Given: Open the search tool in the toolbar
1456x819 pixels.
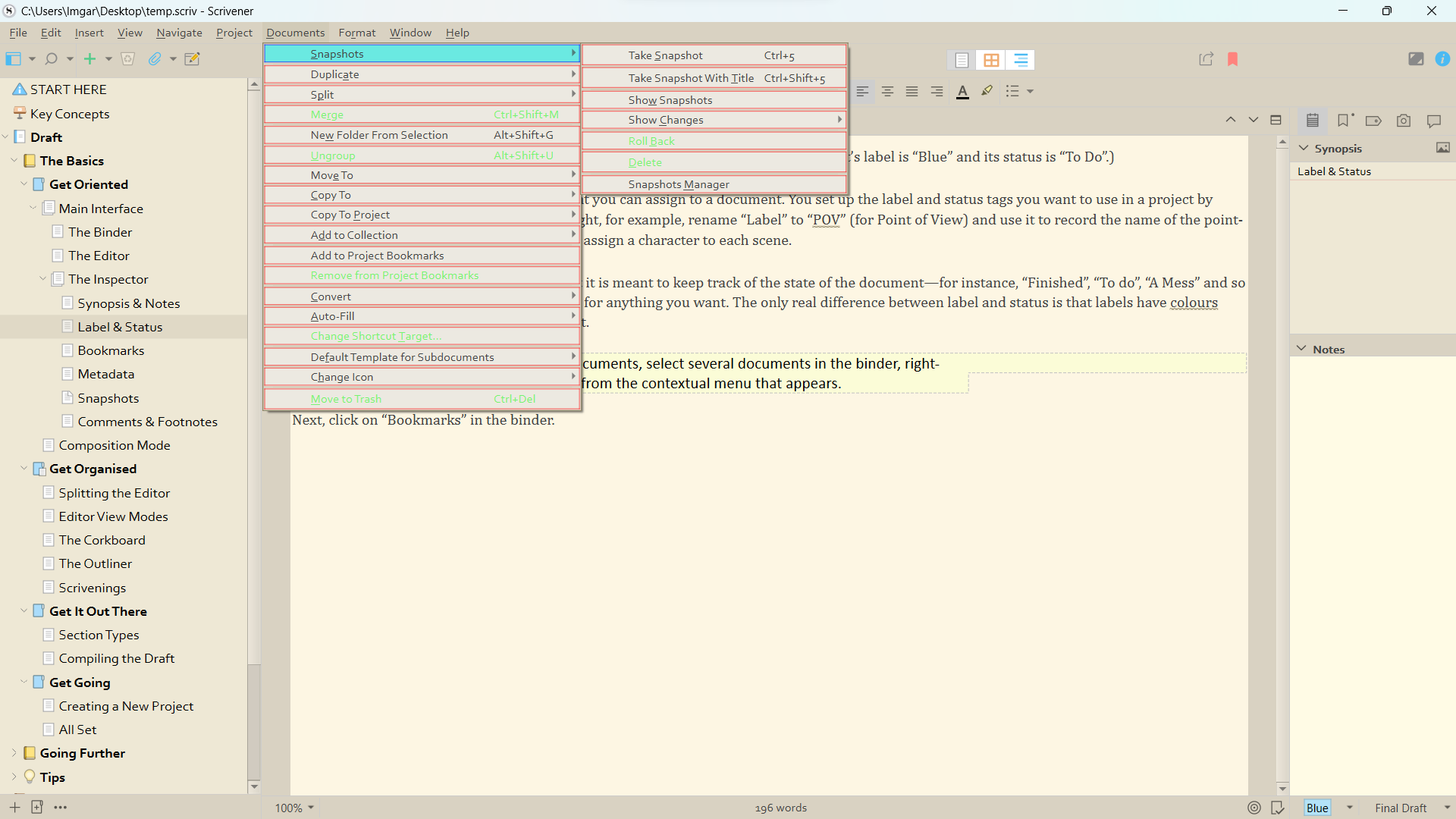Looking at the screenshot, I should pyautogui.click(x=50, y=58).
